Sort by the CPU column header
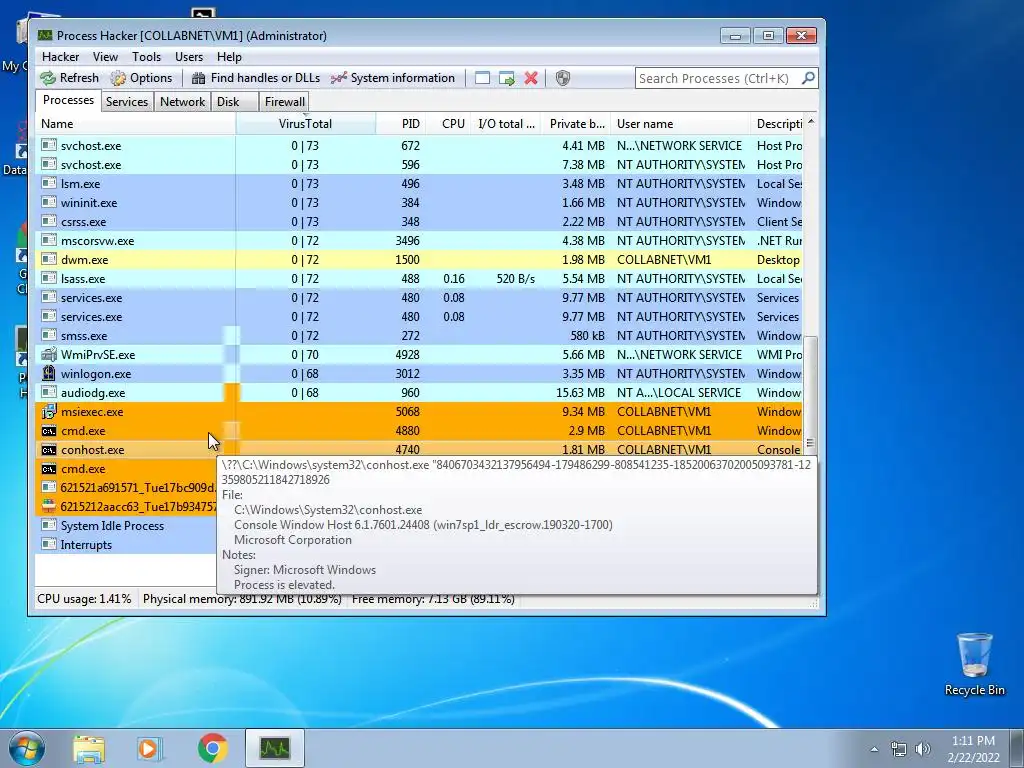This screenshot has width=1024, height=768. click(x=448, y=124)
